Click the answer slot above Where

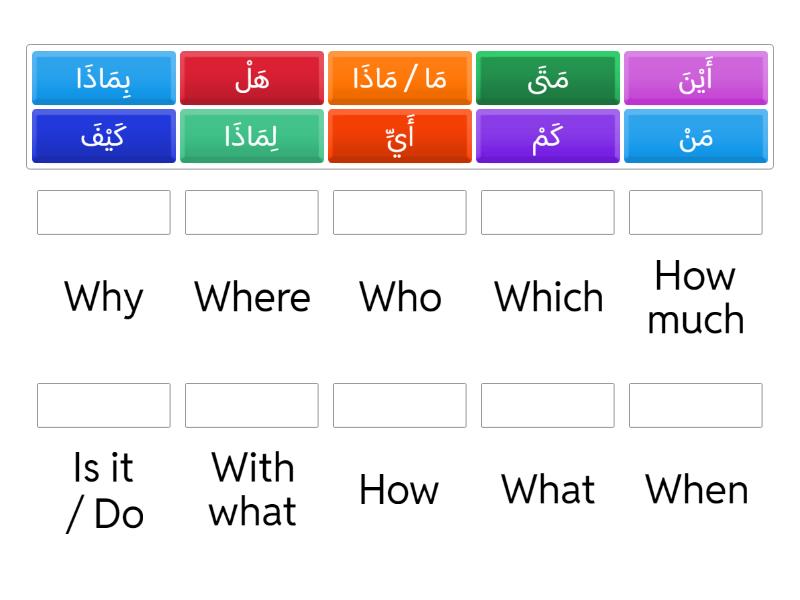[x=252, y=212]
